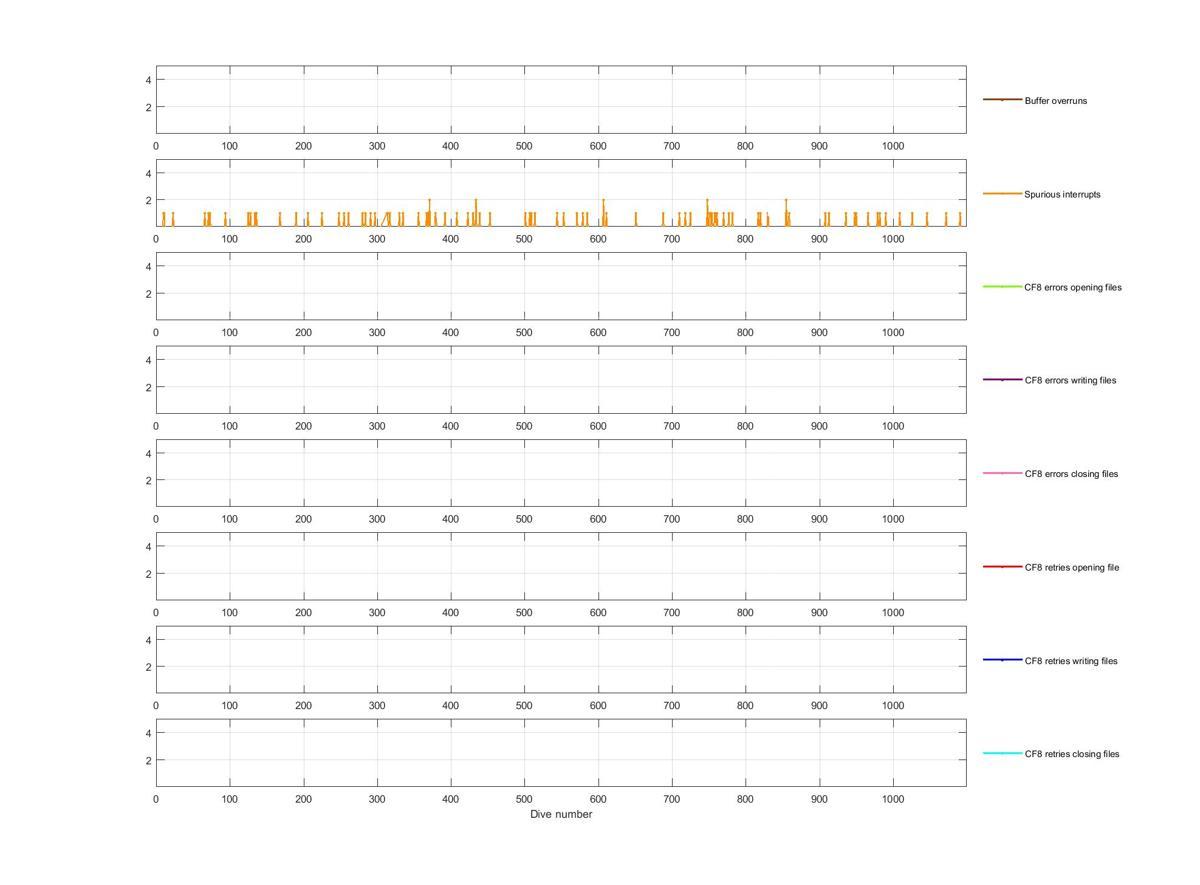Click the 'CF8 errors closing files' legend label

1071,474
